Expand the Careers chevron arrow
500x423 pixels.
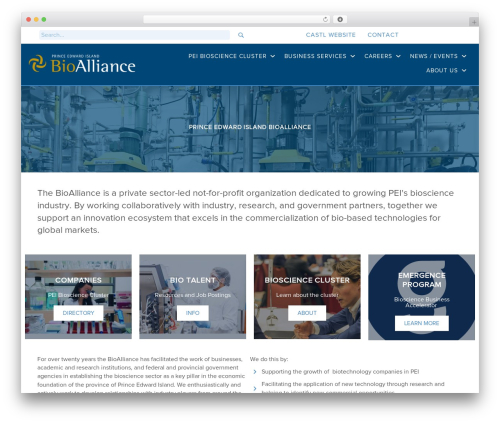(x=398, y=56)
